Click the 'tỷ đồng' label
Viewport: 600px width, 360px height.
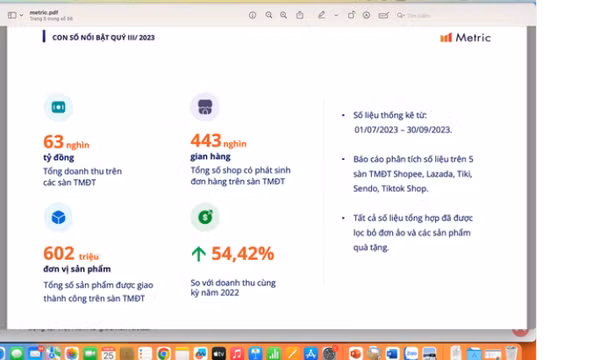pos(59,157)
